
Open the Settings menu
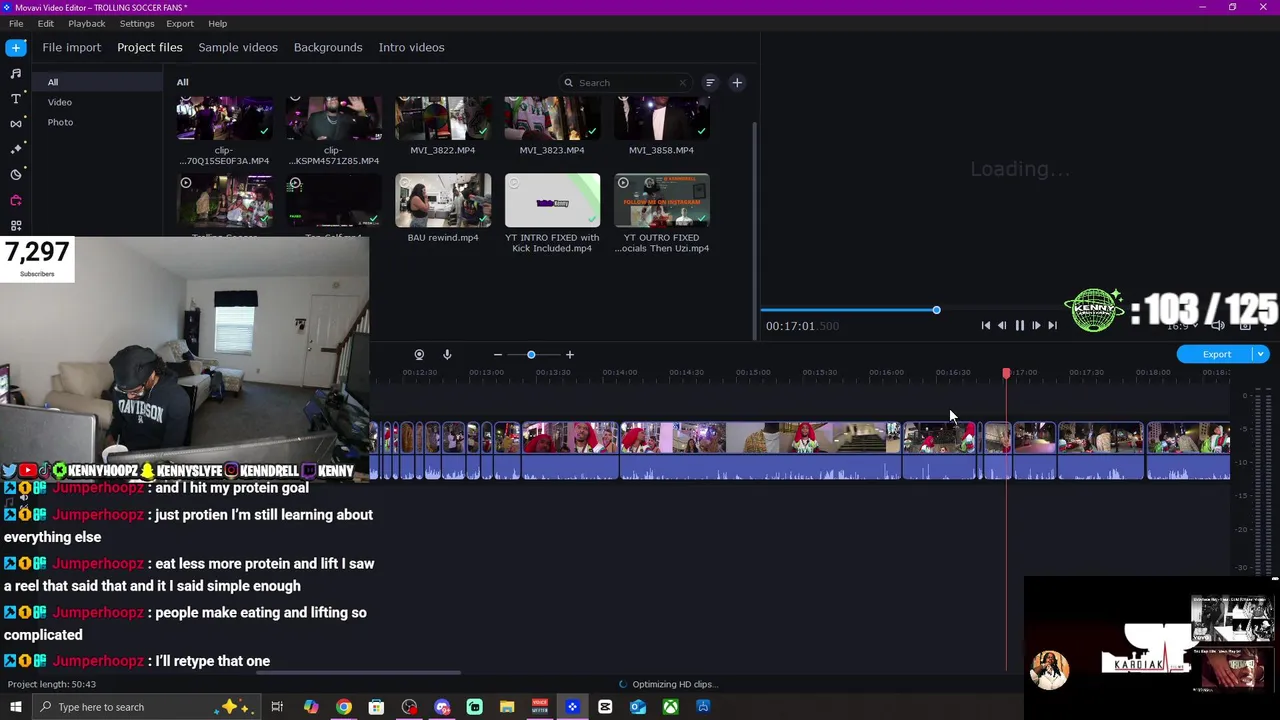[137, 23]
